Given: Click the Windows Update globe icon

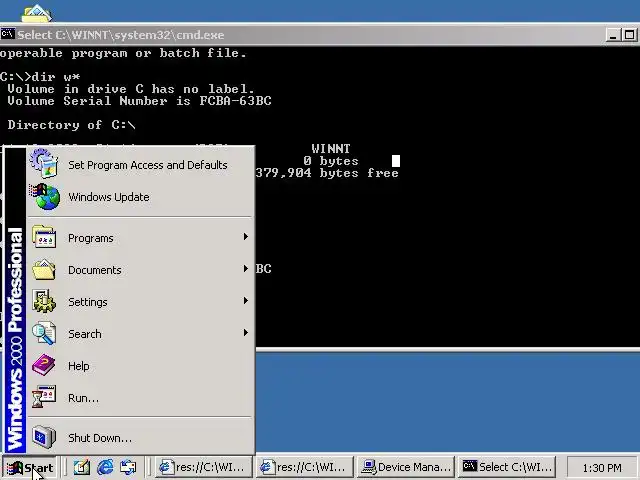Looking at the screenshot, I should tap(45, 197).
